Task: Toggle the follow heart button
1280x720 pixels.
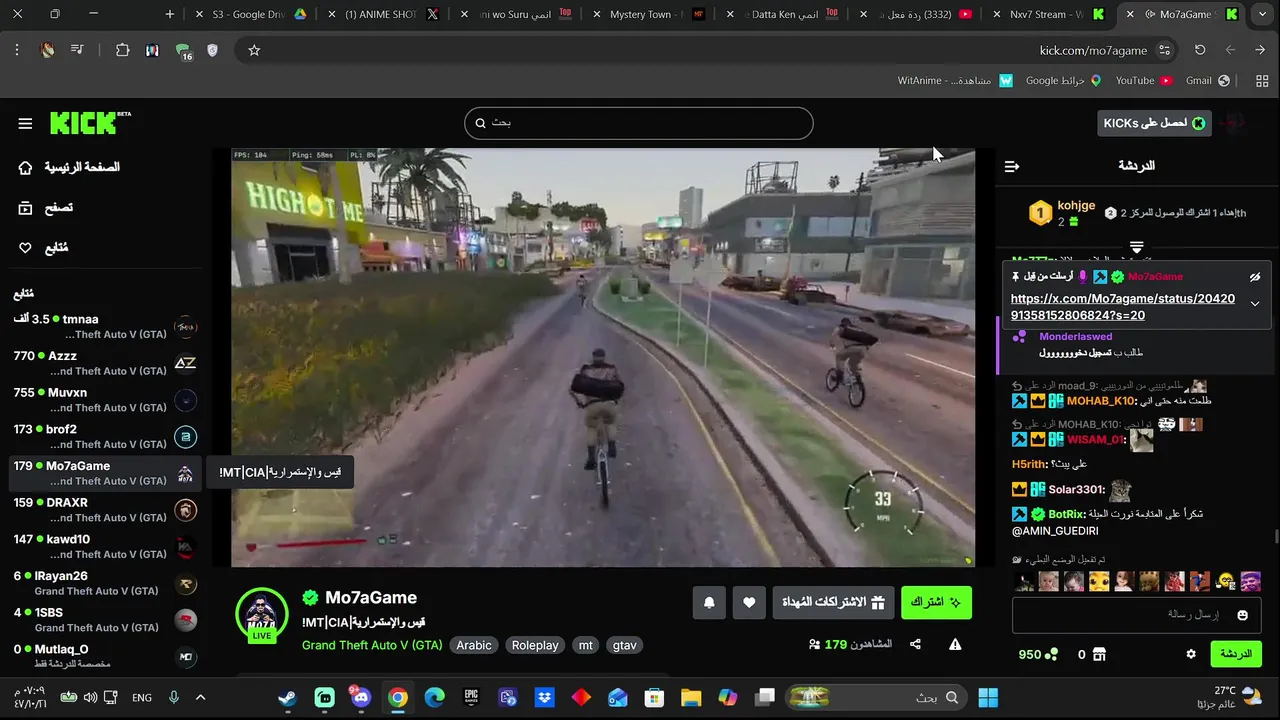Action: [x=749, y=602]
